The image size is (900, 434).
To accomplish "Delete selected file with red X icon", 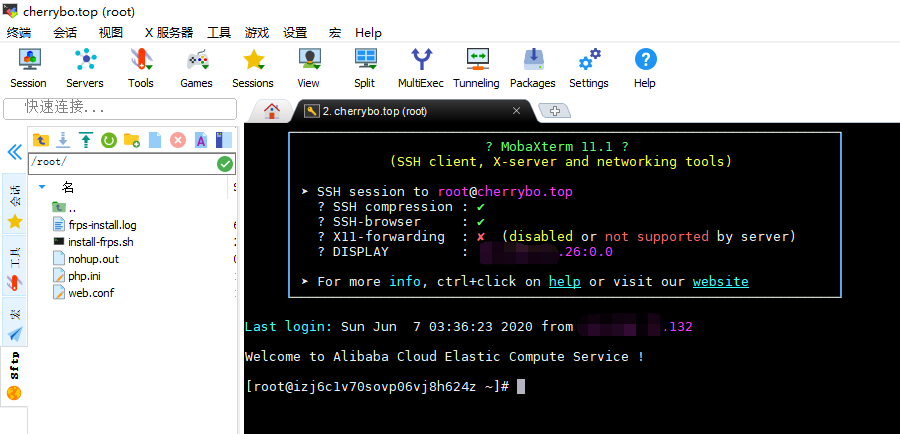I will click(x=178, y=140).
